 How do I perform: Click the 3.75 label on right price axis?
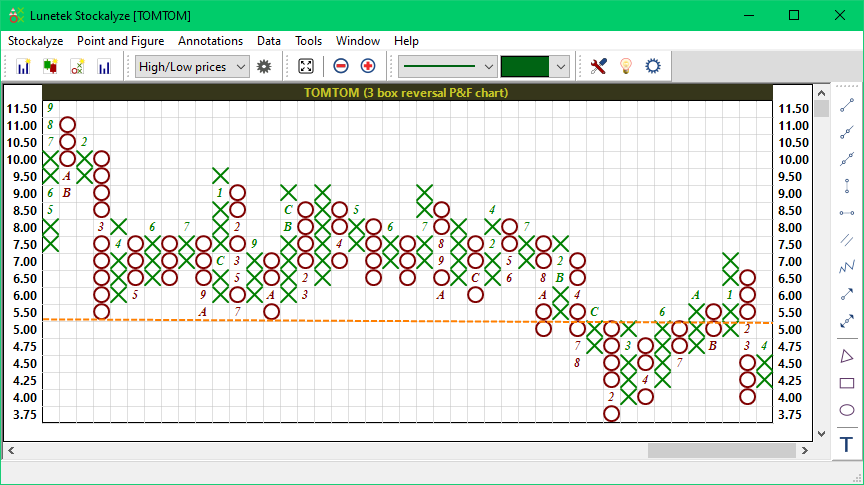790,414
